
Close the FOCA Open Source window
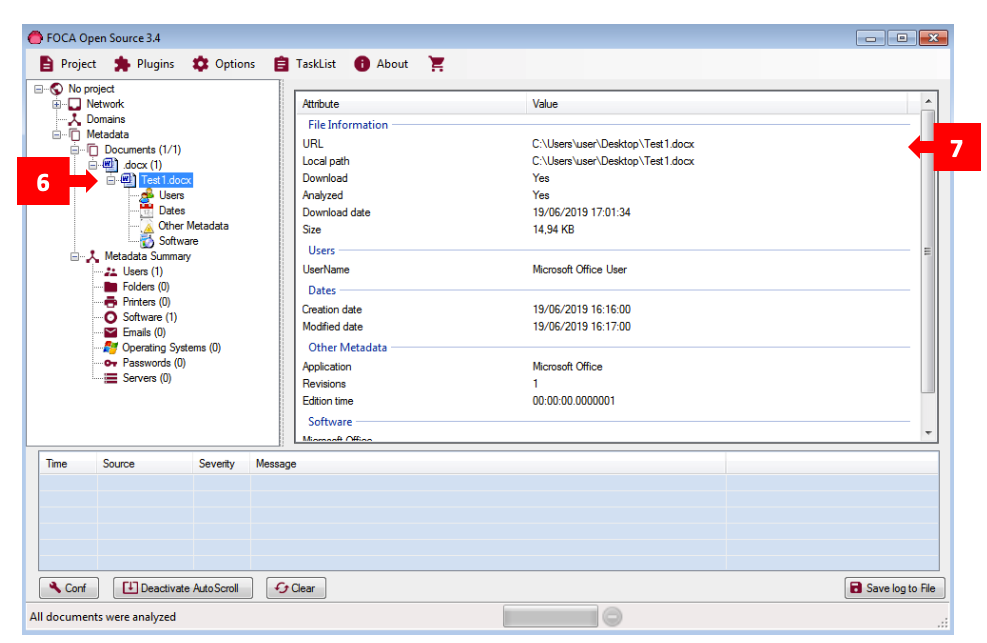tap(933, 38)
